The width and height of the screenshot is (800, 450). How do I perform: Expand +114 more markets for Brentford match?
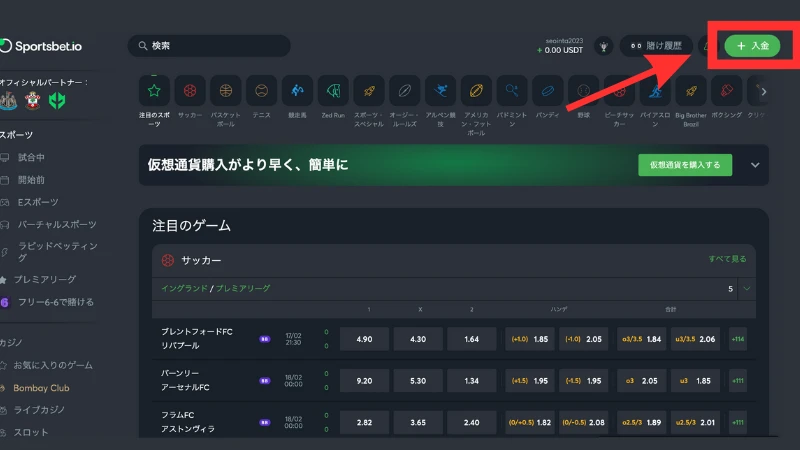(738, 339)
